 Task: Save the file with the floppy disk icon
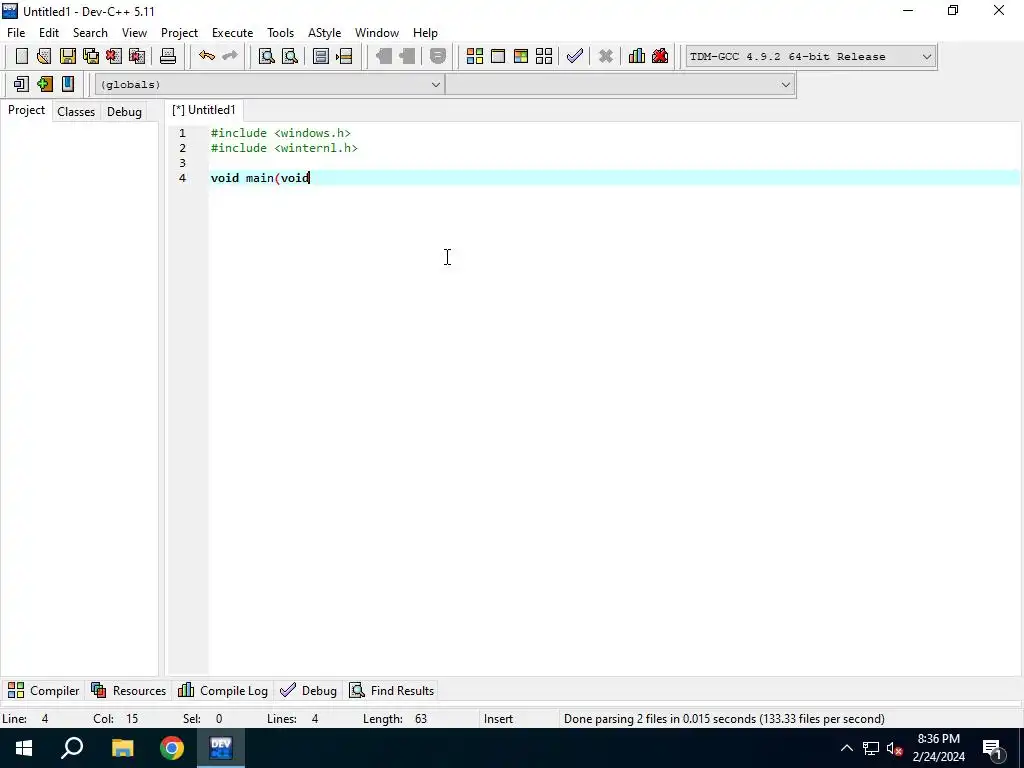coord(68,56)
